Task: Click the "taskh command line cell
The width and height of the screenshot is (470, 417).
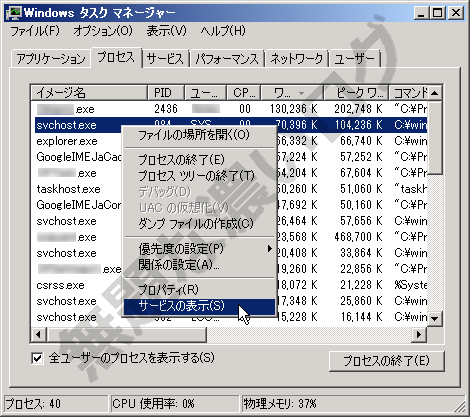Action: [x=410, y=189]
